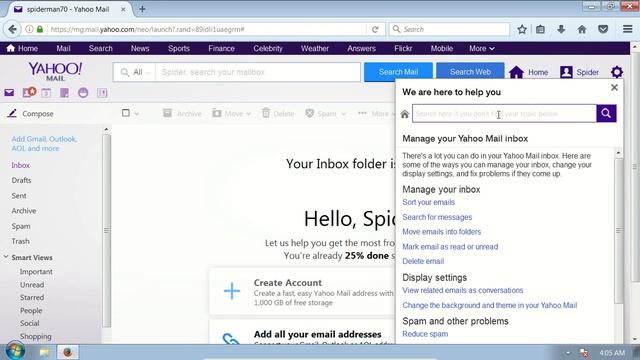Select the Inbox folder

click(20, 165)
